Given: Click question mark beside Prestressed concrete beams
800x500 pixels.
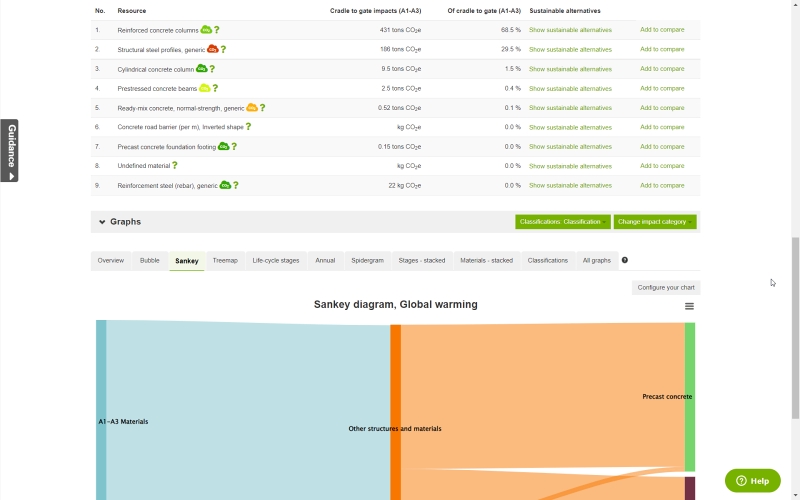Looking at the screenshot, I should coord(215,88).
